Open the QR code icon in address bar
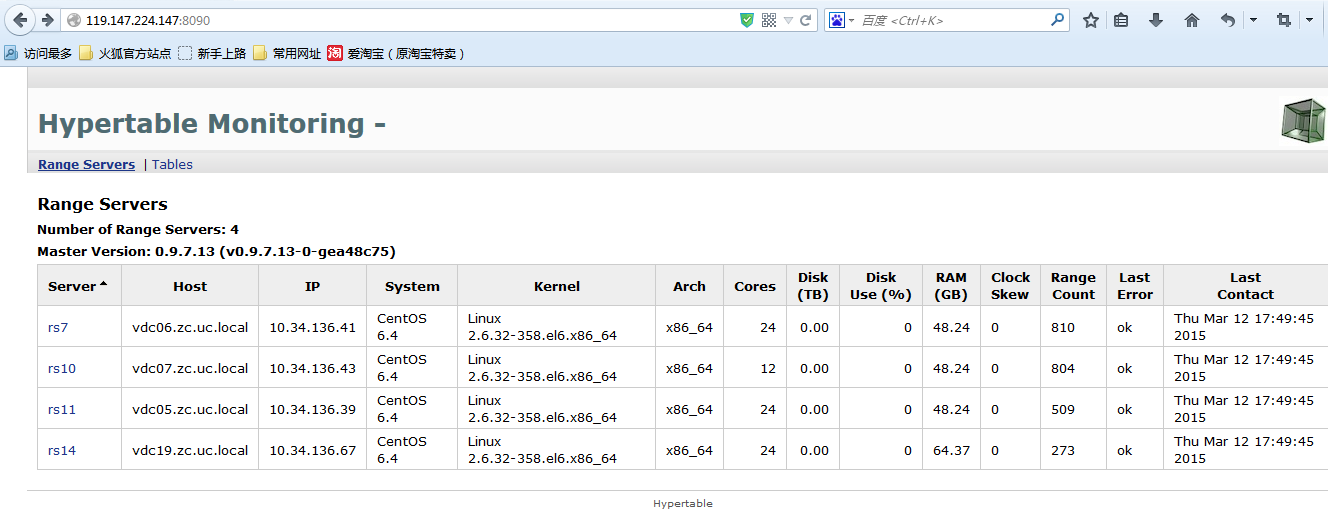 768,20
